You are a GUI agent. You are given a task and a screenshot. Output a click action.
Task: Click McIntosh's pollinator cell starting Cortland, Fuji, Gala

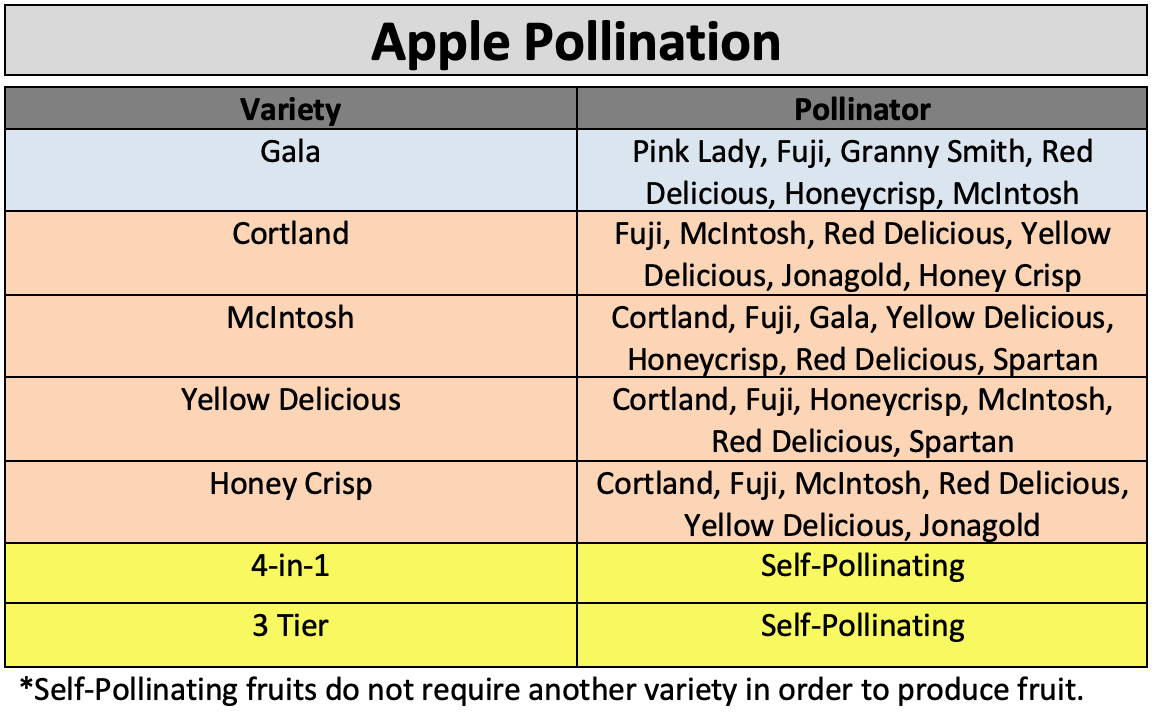click(x=862, y=336)
